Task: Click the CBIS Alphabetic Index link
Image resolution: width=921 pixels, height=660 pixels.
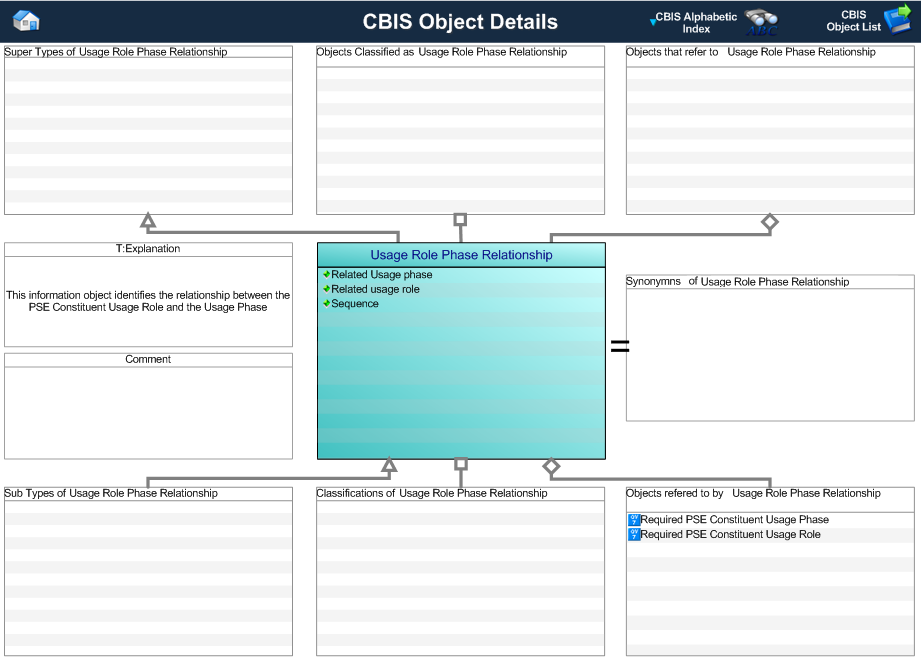Action: [696, 22]
